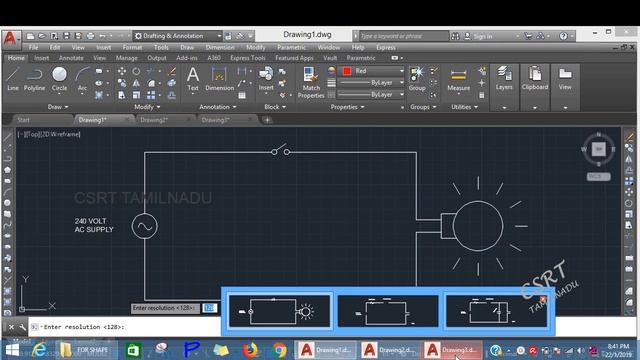This screenshot has width=640, height=360.
Task: Switch to the Annotate ribbon tab
Action: (71, 58)
